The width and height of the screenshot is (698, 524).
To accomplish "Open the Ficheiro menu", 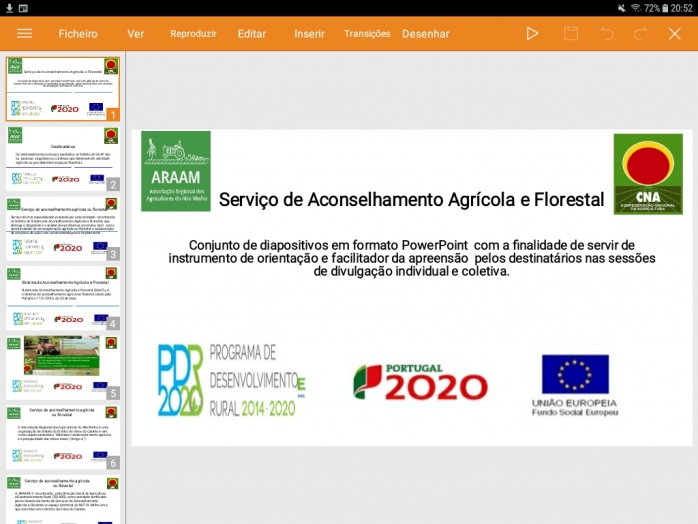I will click(x=78, y=33).
